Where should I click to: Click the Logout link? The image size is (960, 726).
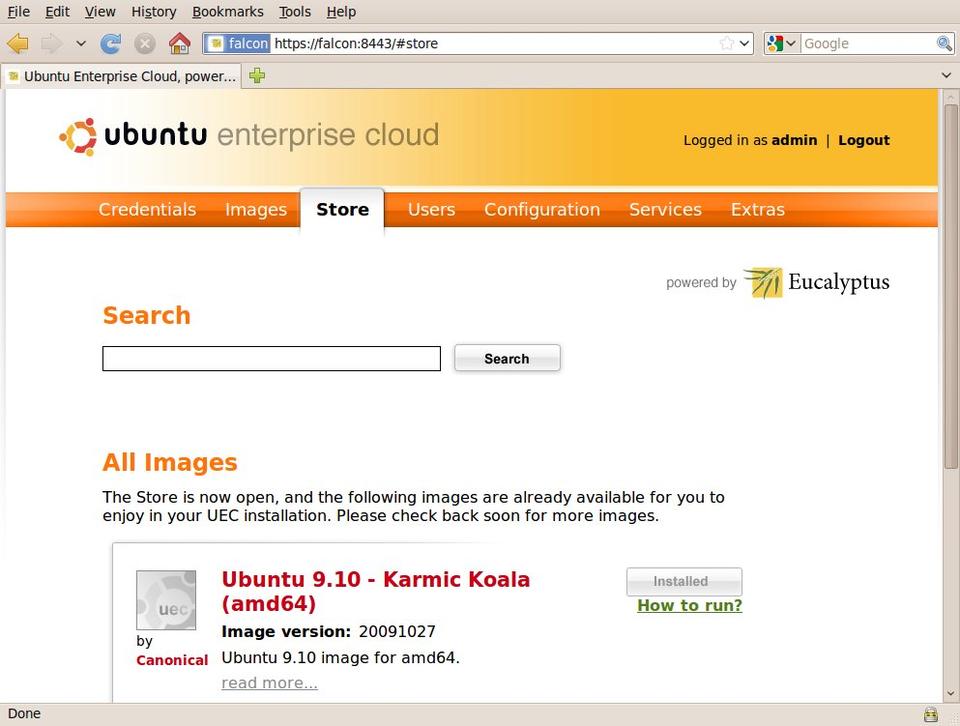point(863,140)
